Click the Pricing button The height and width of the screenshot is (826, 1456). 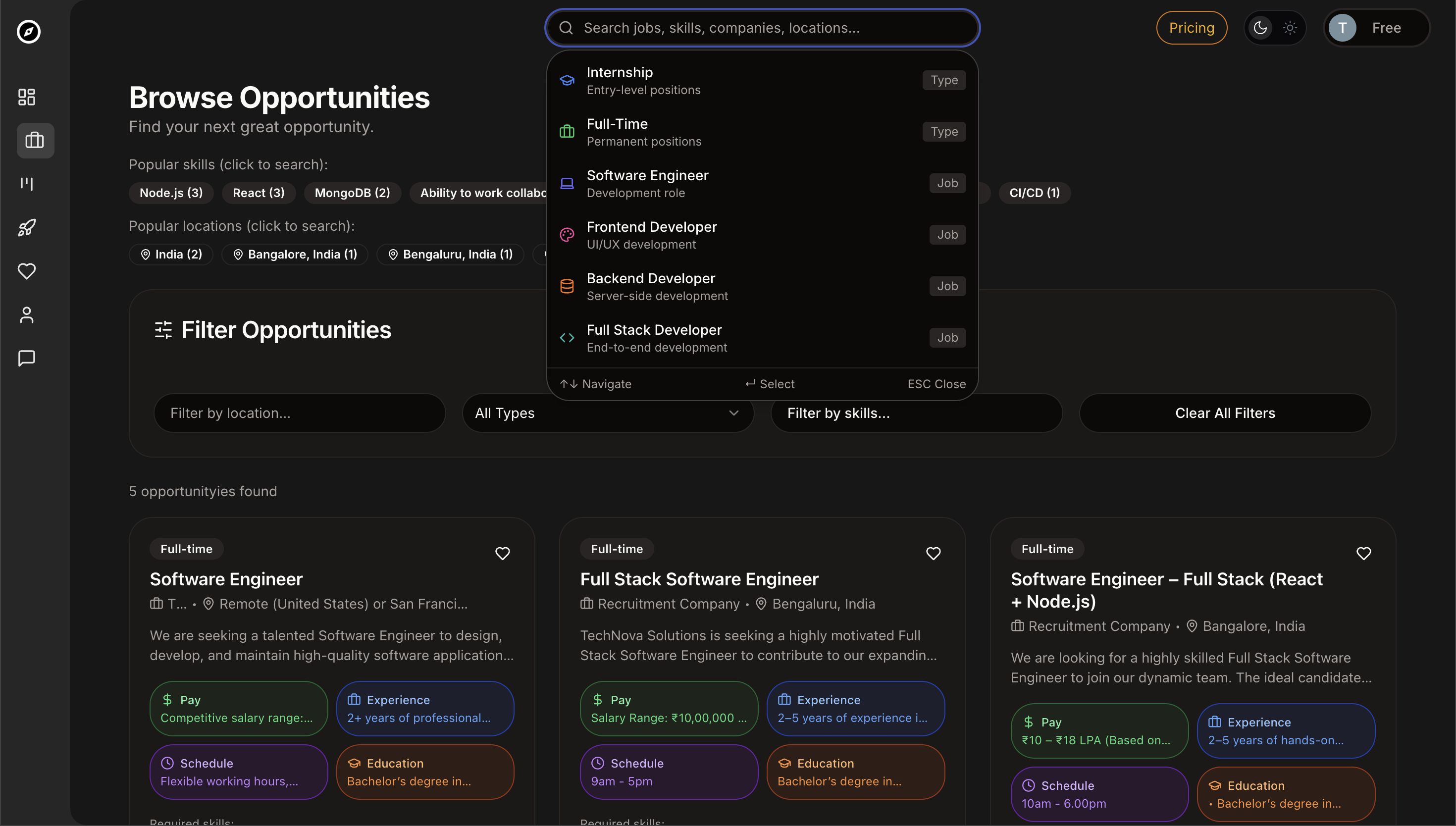(1191, 28)
